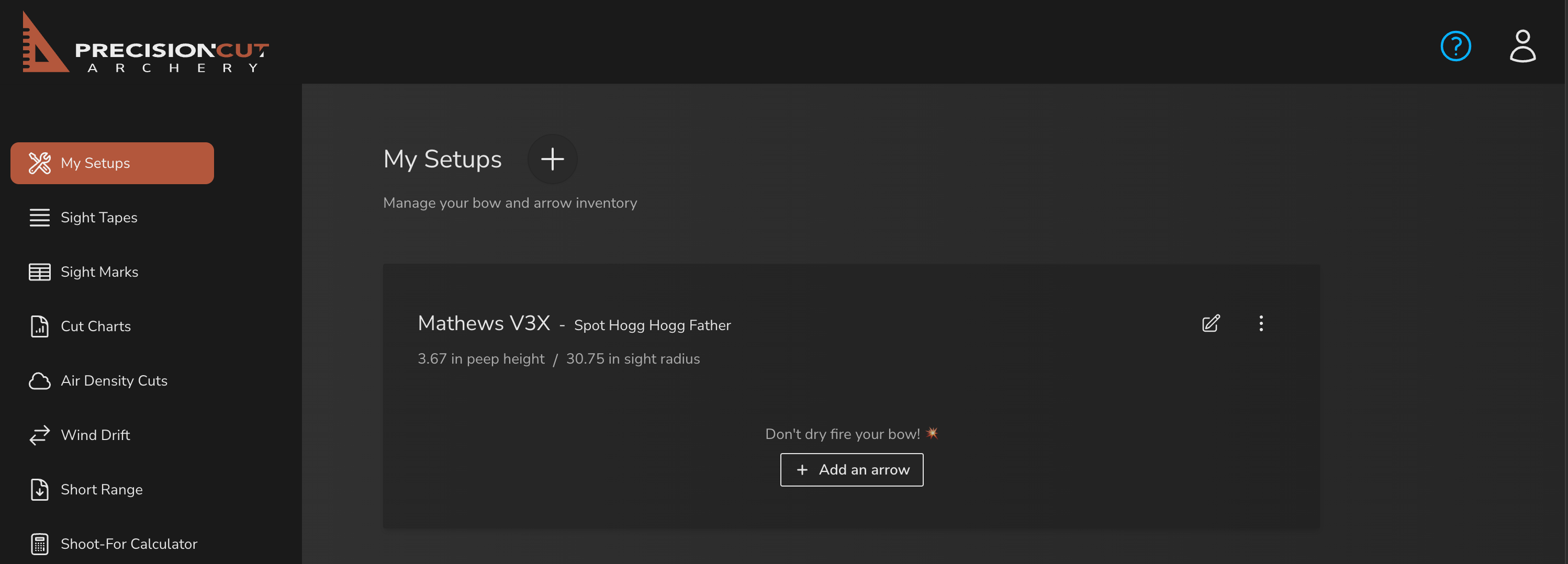Go to Sight Marks section
The width and height of the screenshot is (1568, 564).
[112, 272]
